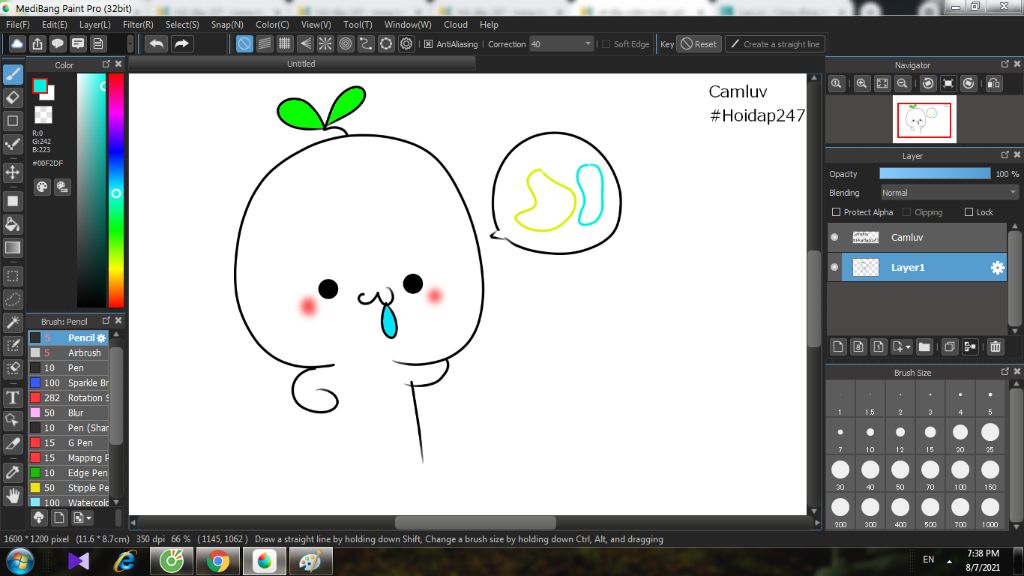
Task: Zoom in within the Navigator panel
Action: tap(862, 84)
